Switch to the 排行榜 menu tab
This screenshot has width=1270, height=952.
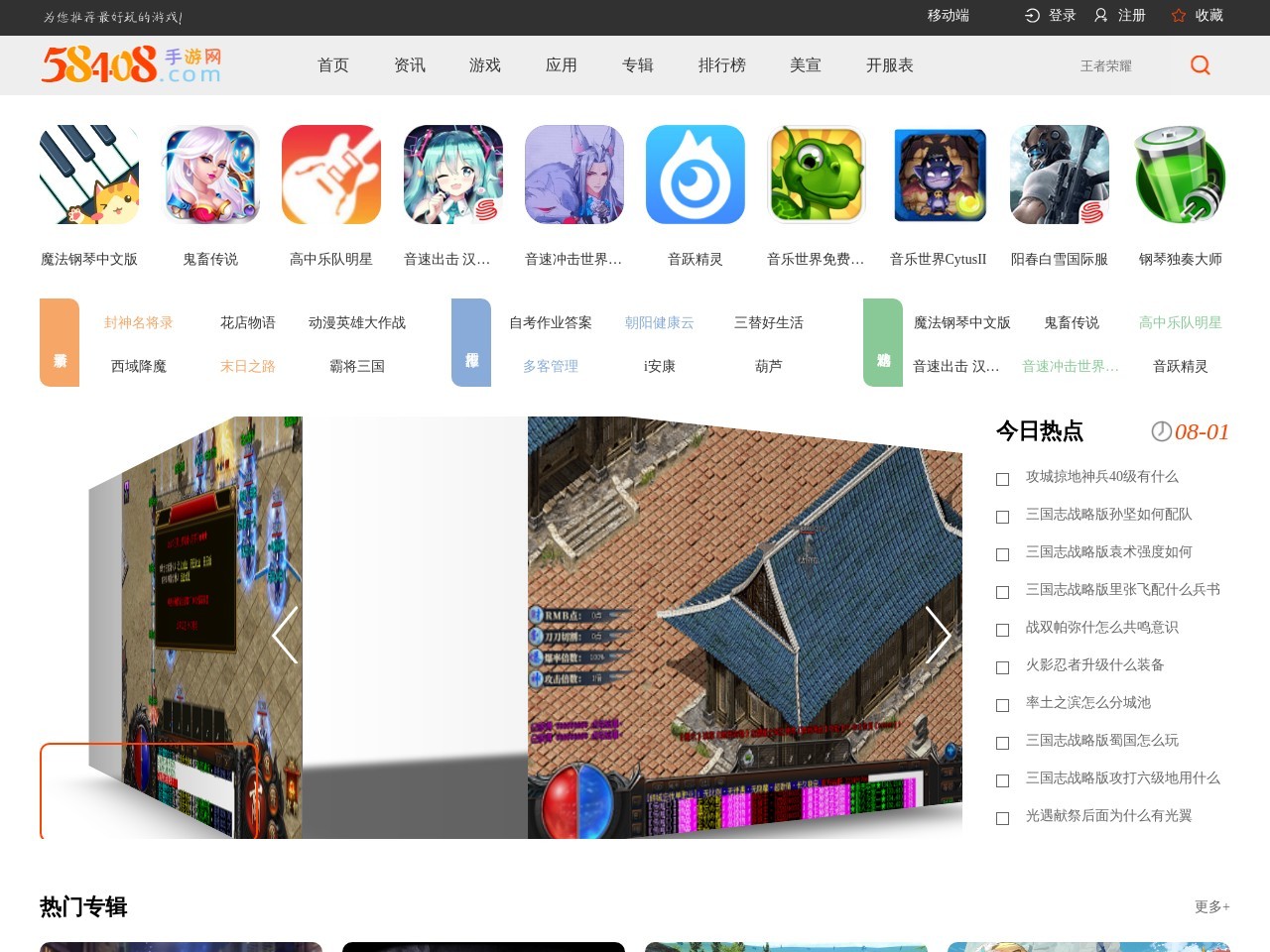tap(723, 65)
